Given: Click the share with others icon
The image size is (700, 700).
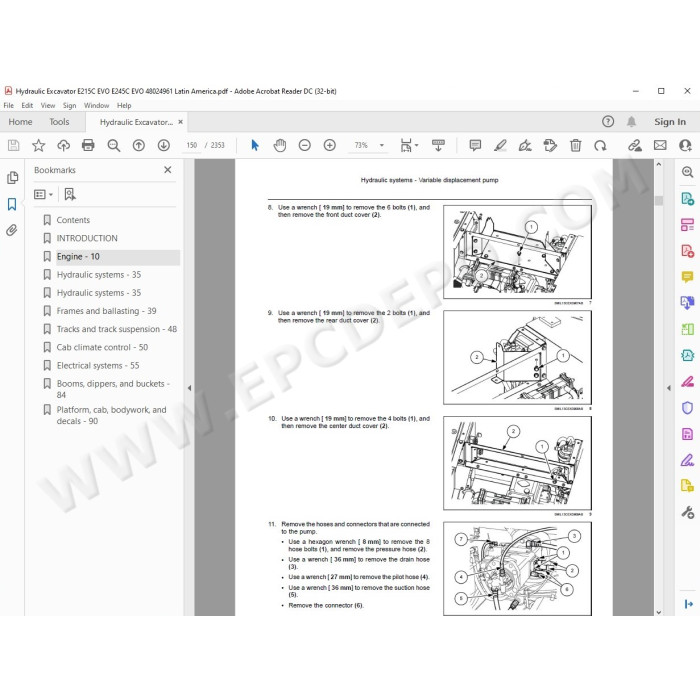Looking at the screenshot, I should point(685,145).
